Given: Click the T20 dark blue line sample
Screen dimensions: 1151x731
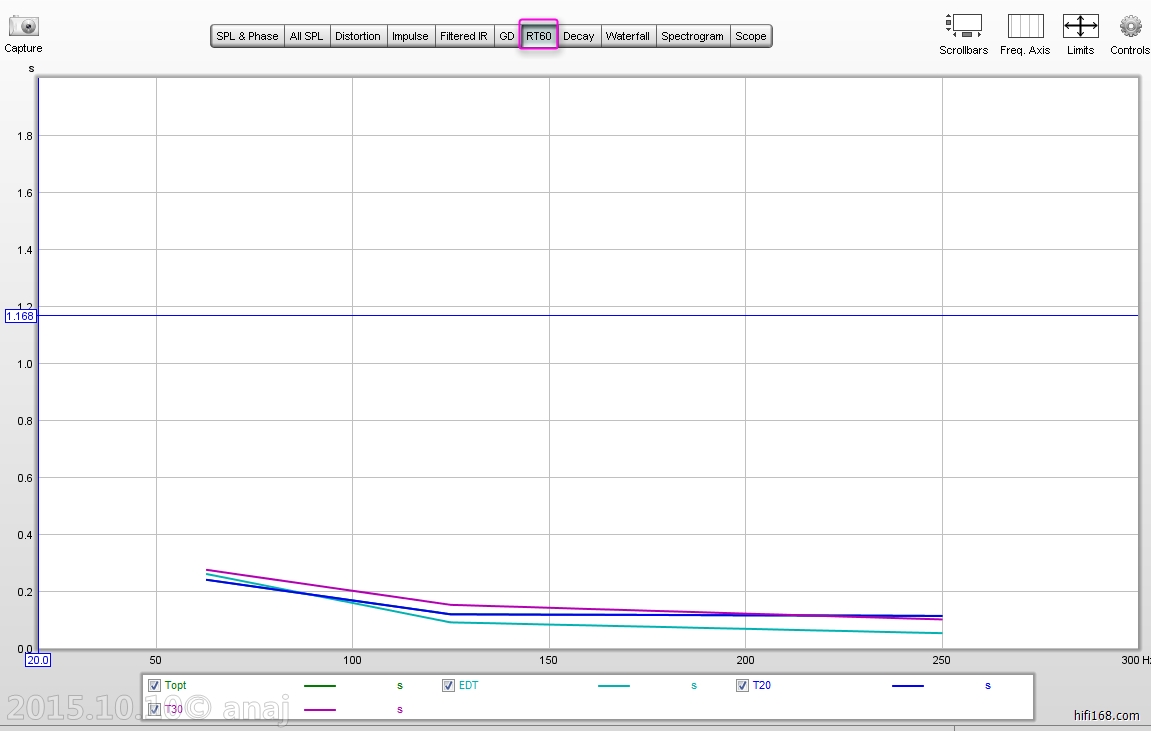Looking at the screenshot, I should coord(907,686).
